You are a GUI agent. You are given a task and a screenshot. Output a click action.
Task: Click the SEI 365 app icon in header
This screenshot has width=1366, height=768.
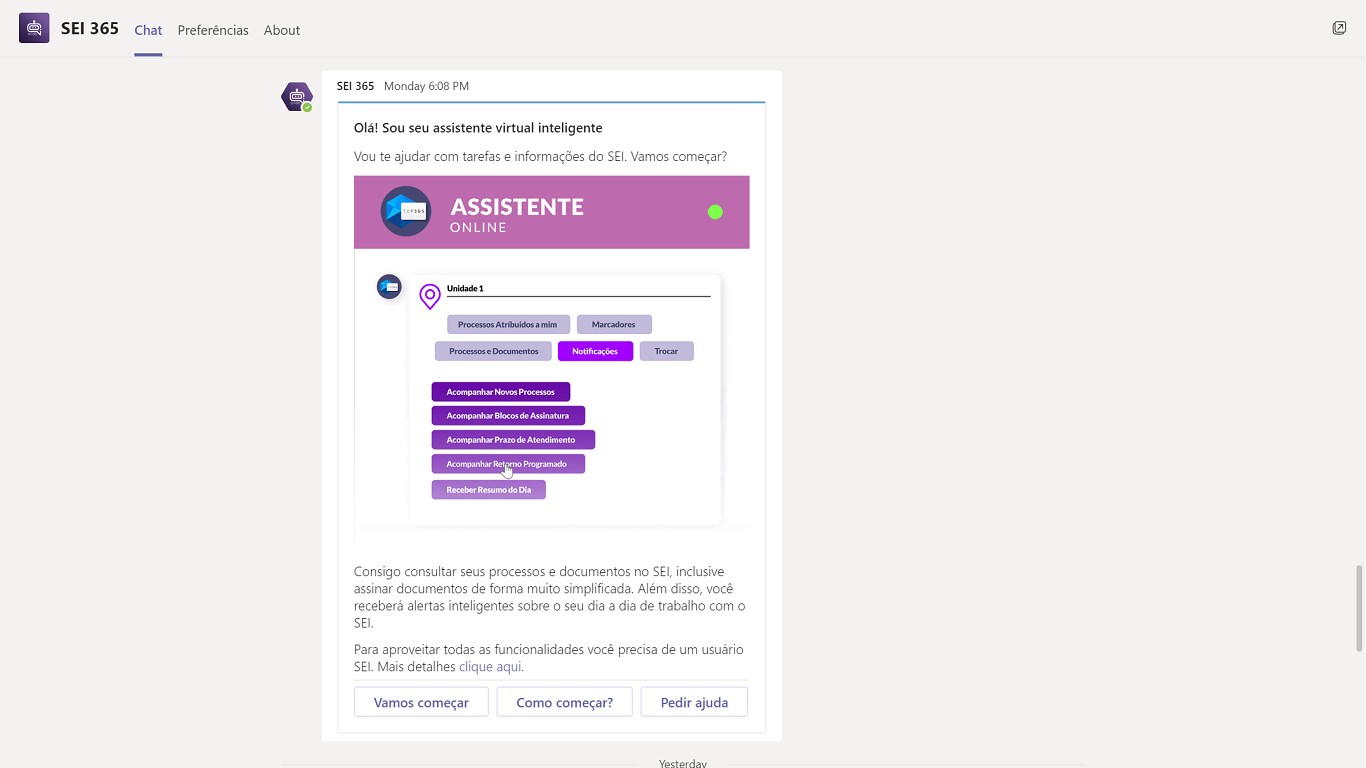34,28
